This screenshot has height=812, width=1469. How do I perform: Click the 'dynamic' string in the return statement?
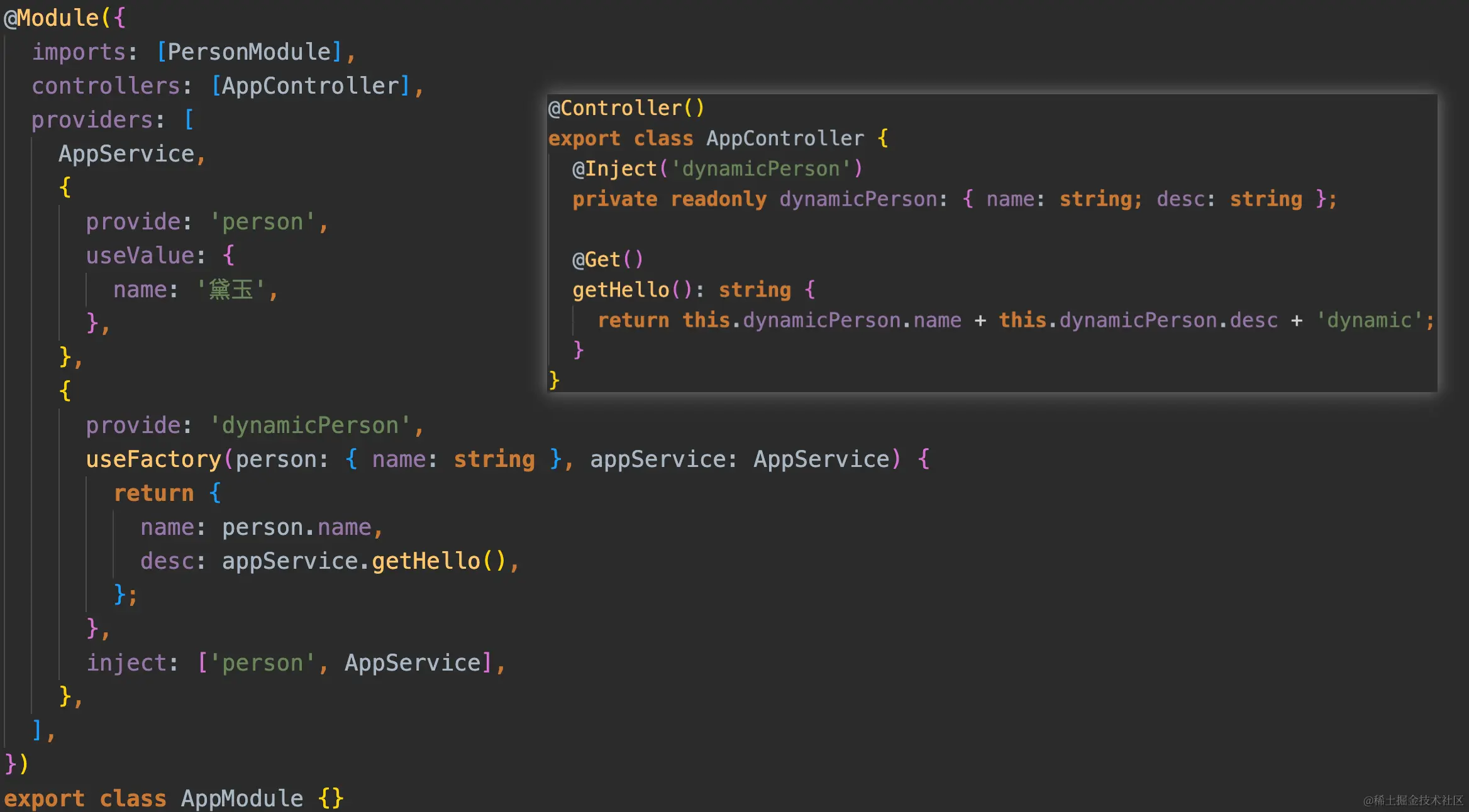click(1369, 320)
